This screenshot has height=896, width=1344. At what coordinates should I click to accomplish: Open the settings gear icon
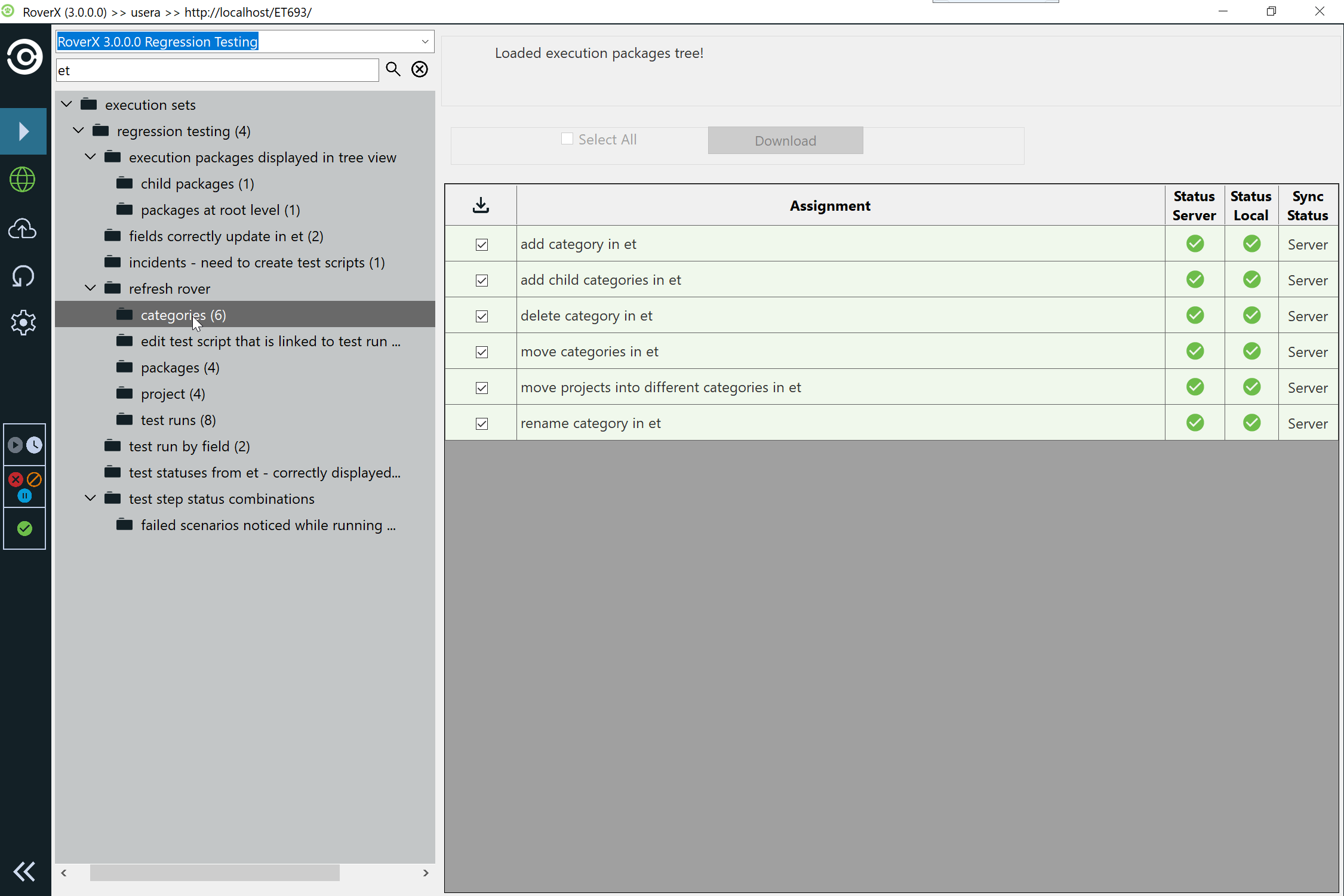pos(23,322)
